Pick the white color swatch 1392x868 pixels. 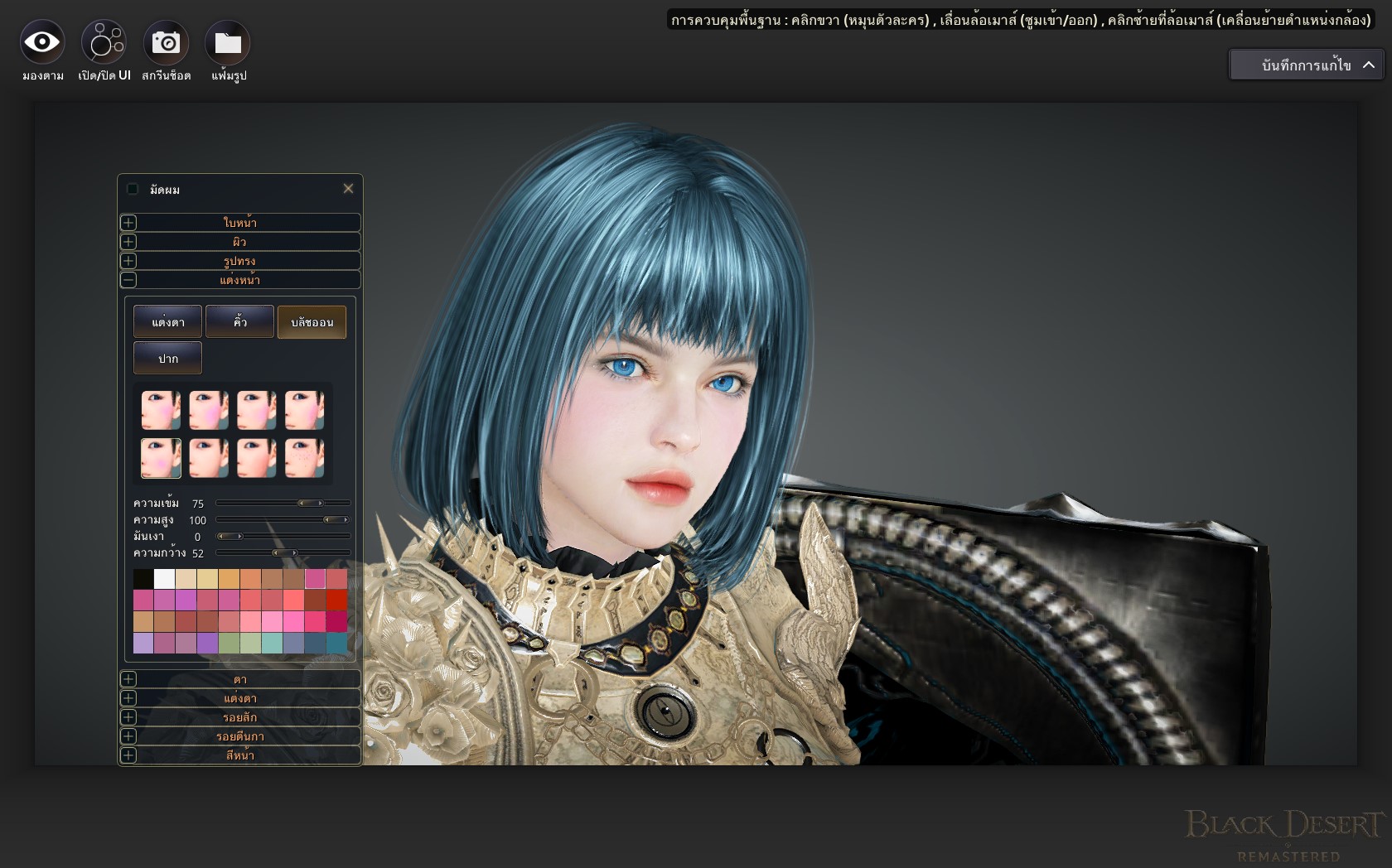(165, 579)
